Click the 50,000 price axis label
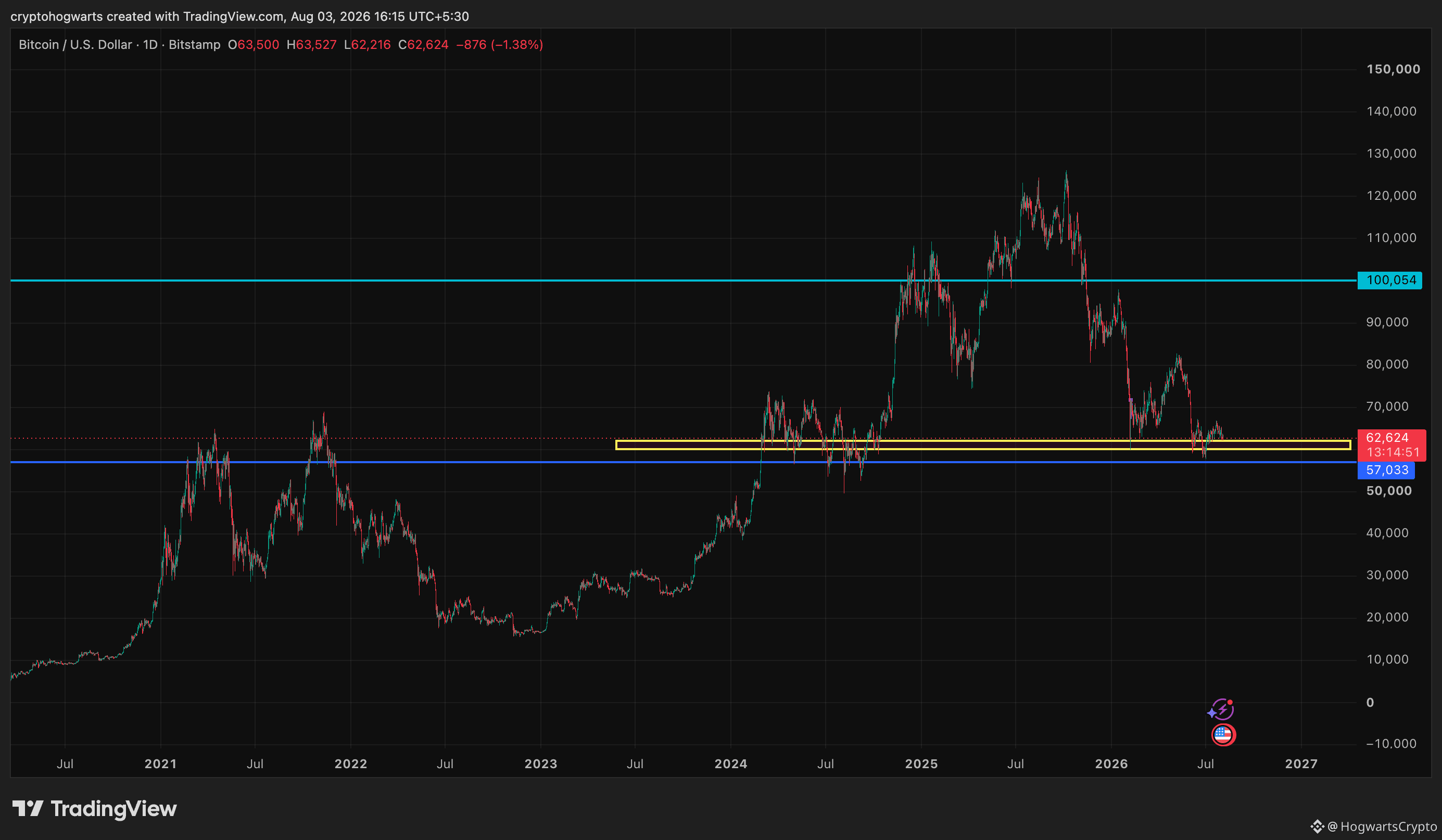The width and height of the screenshot is (1442, 840). tap(1389, 491)
